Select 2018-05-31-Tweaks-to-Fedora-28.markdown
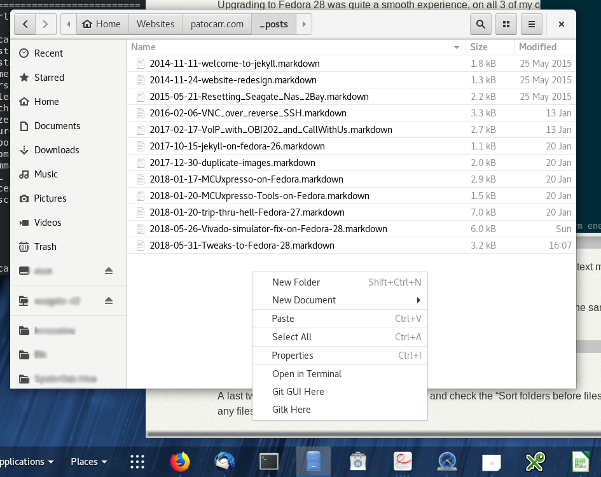Screen dimensions: 601x477 coord(351,245)
